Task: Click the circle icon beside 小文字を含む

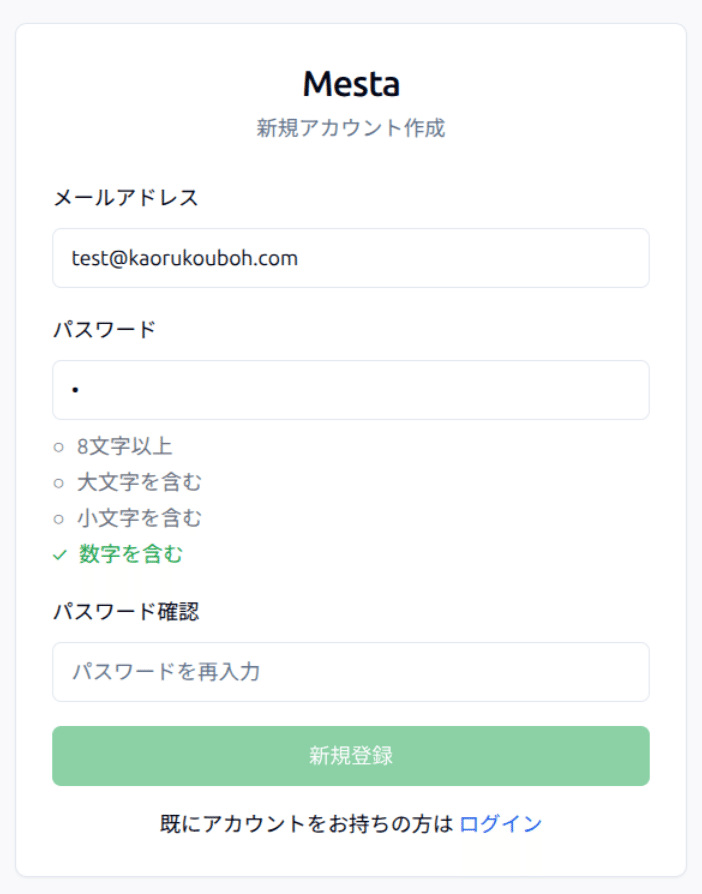Action: point(59,519)
